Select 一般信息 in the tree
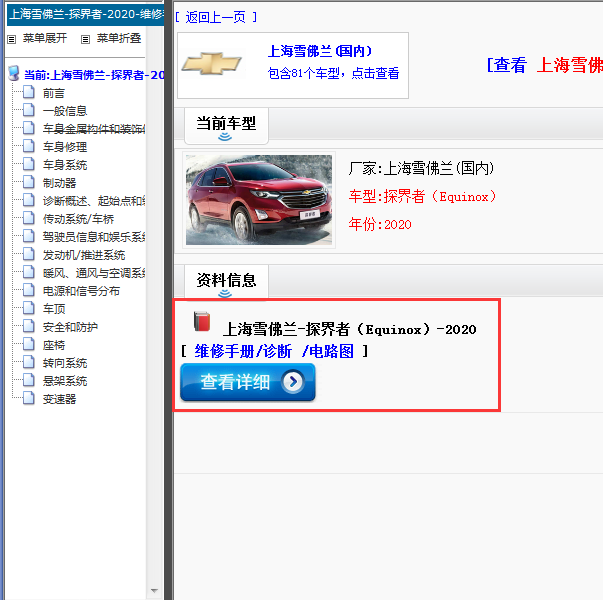Viewport: 603px width, 600px height. click(x=65, y=111)
